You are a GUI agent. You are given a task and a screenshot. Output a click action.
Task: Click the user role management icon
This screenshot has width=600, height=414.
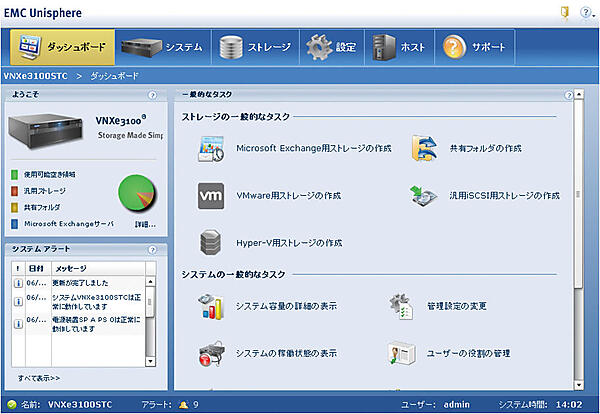tap(402, 353)
